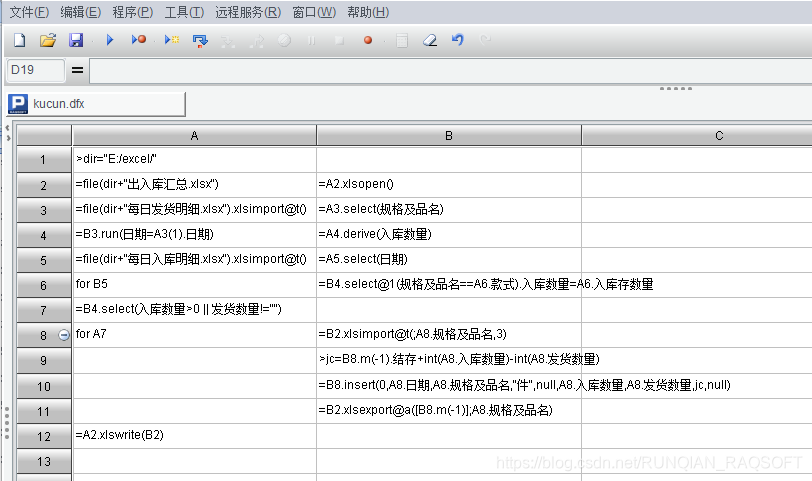This screenshot has width=812, height=481.
Task: Open the 文件(F) menu
Action: (30, 12)
